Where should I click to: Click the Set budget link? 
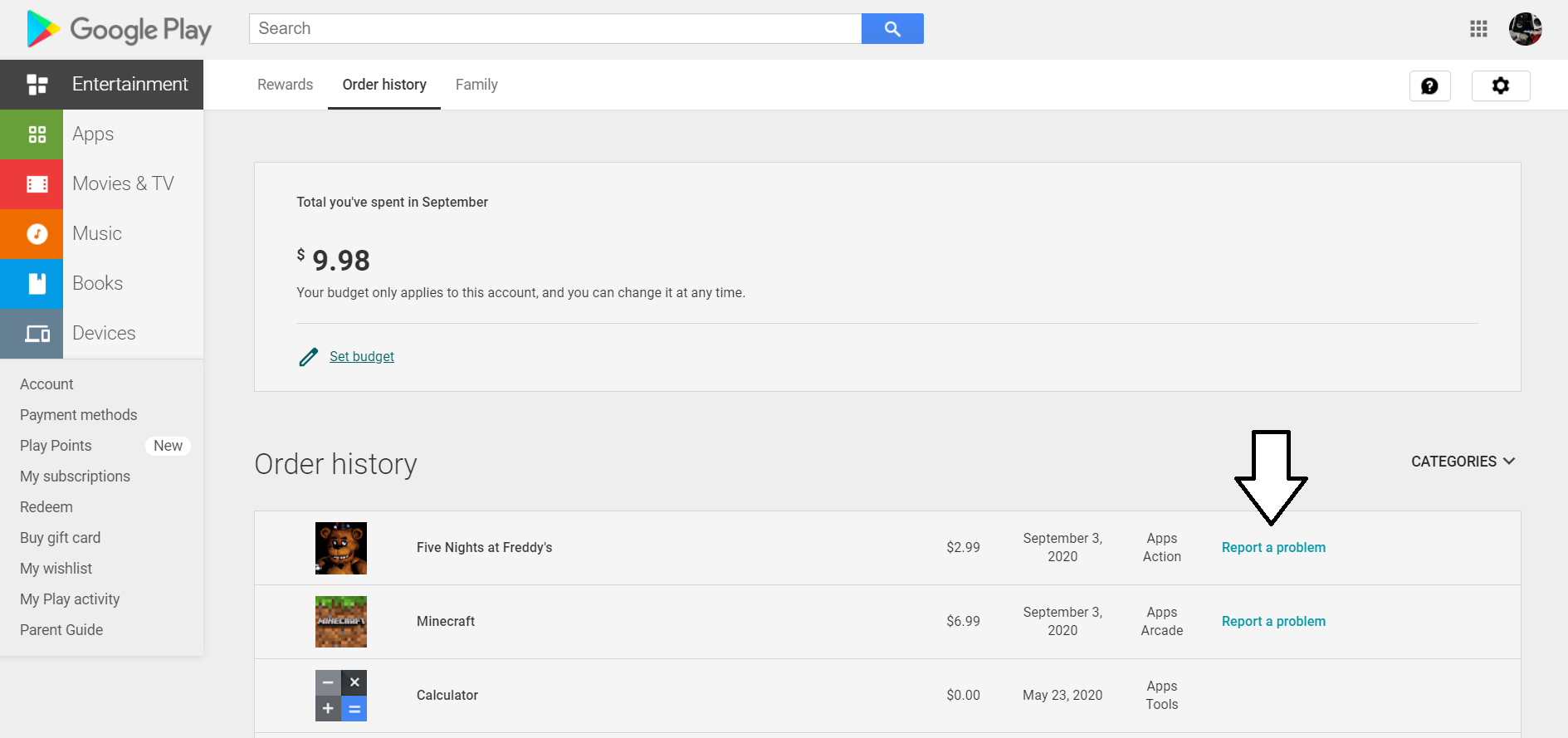pyautogui.click(x=362, y=357)
